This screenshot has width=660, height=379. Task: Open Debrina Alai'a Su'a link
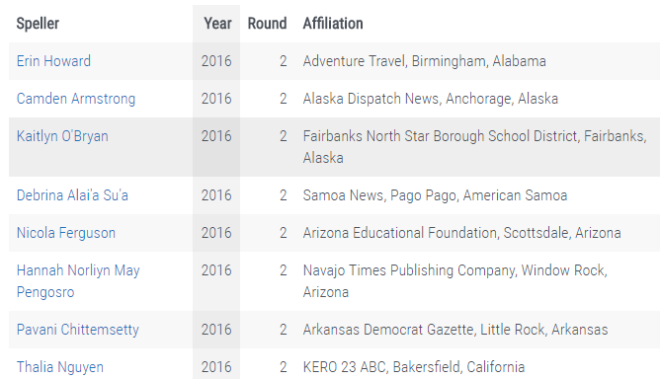pos(72,195)
